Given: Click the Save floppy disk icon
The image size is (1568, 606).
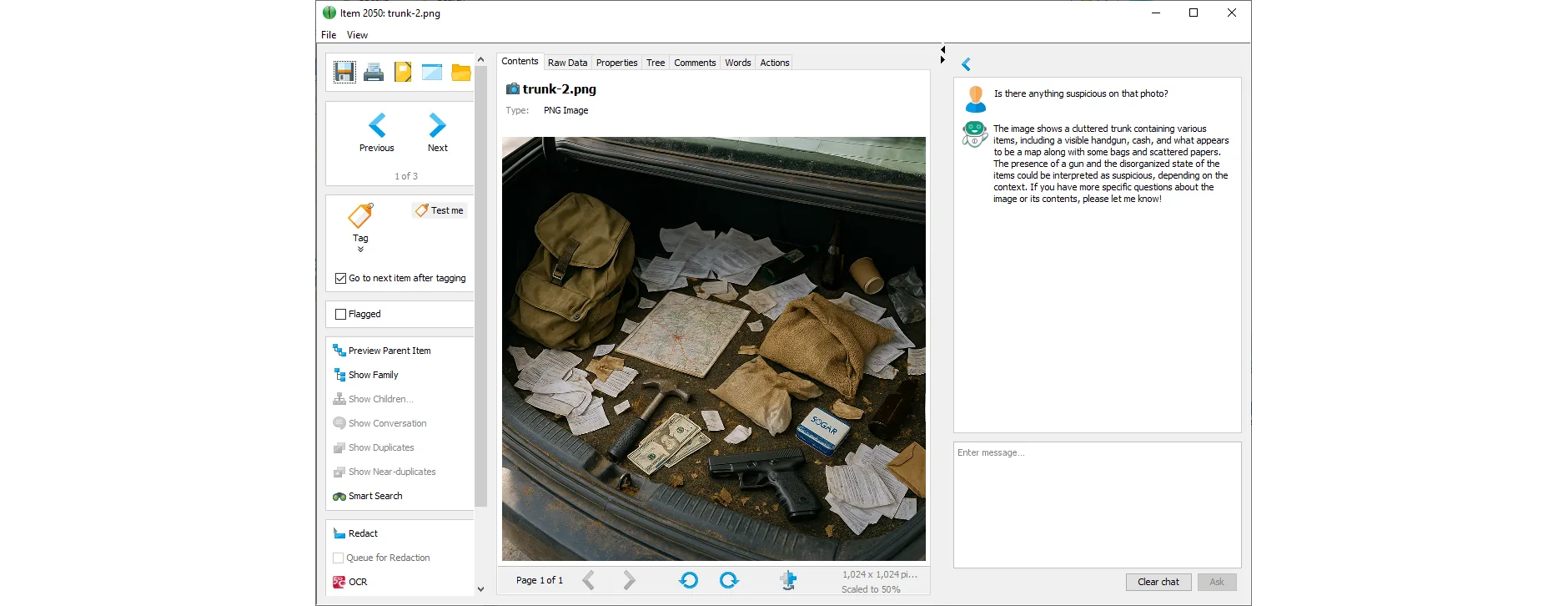Looking at the screenshot, I should tap(344, 72).
